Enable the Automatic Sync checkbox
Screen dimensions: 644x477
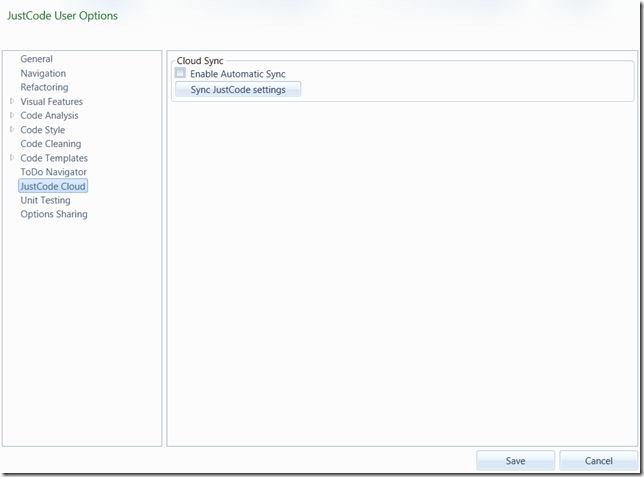click(x=180, y=73)
